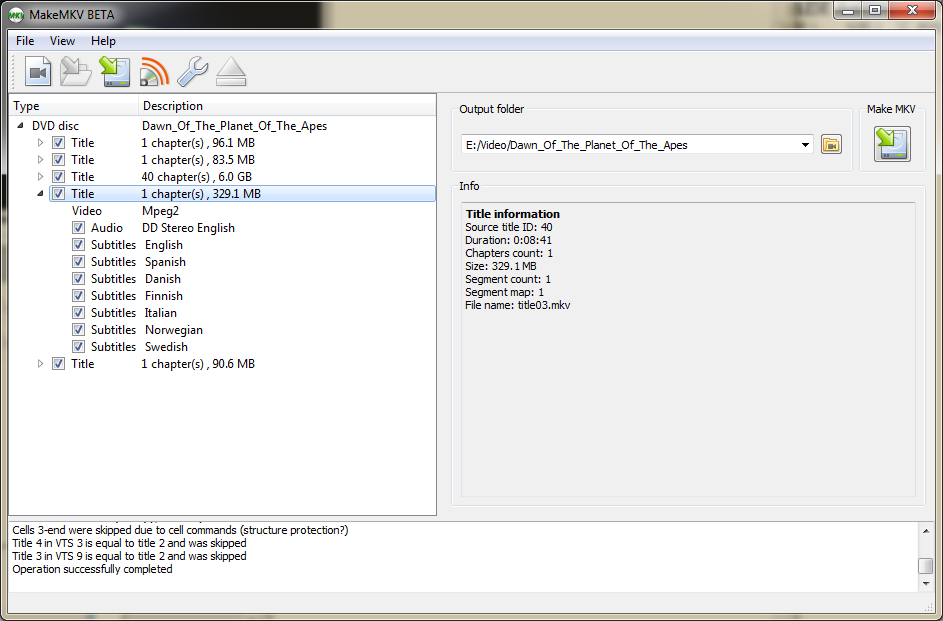The height and width of the screenshot is (621, 943).
Task: Start a disc backup using the drive icon
Action: [114, 71]
